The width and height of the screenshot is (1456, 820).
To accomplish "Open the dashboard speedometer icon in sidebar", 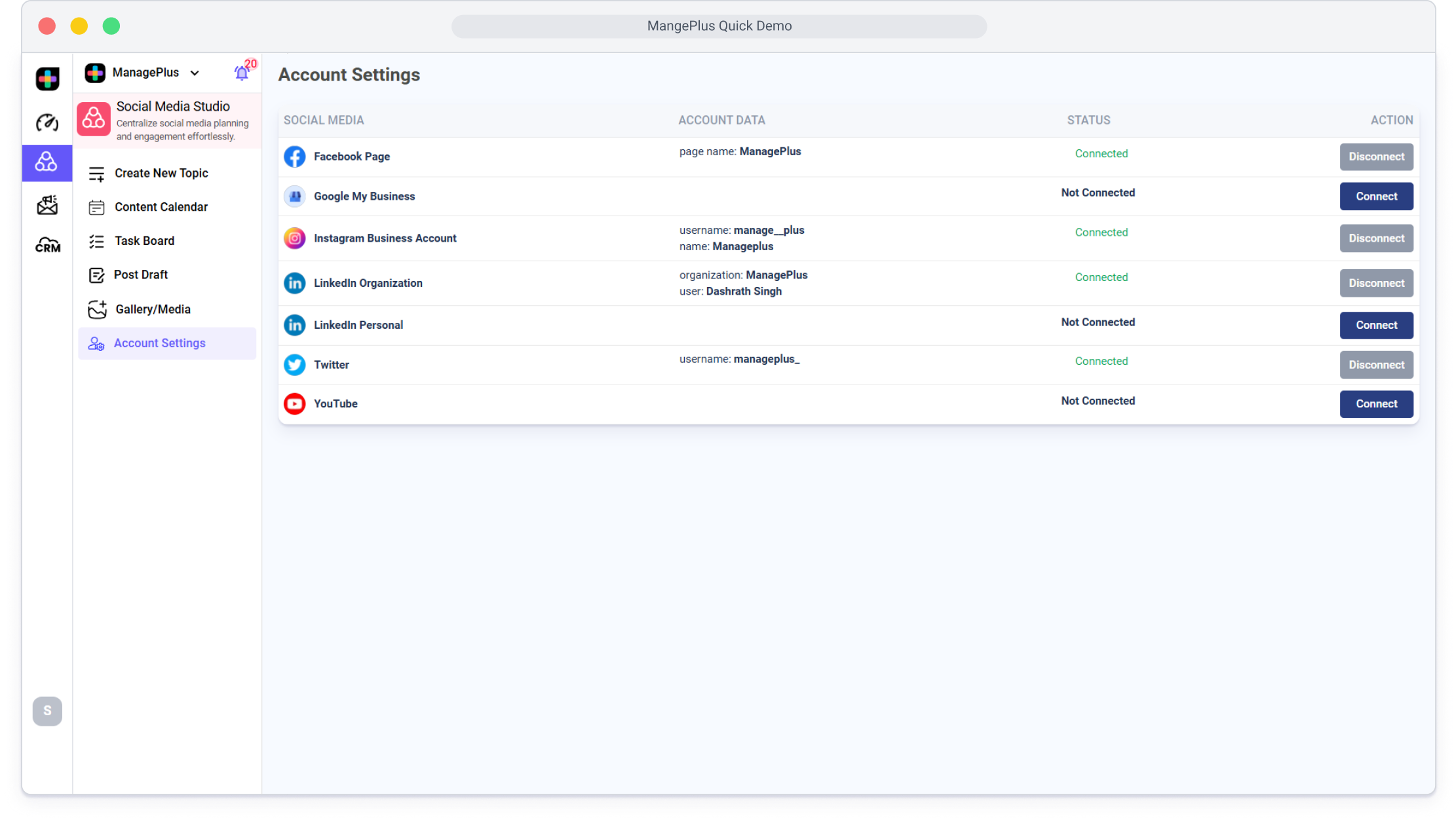I will [47, 122].
